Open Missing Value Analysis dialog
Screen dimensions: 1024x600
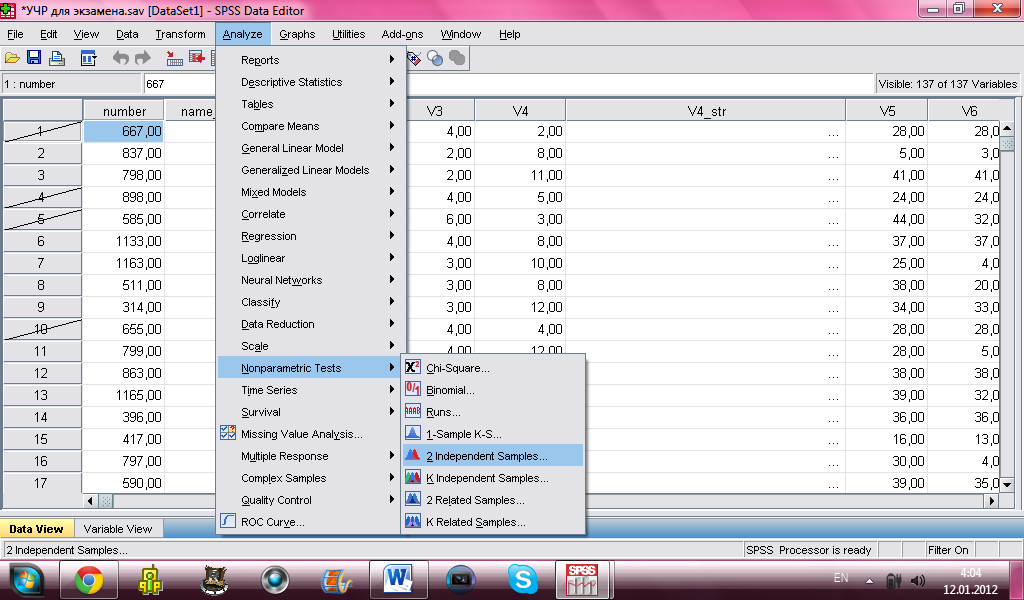click(308, 434)
